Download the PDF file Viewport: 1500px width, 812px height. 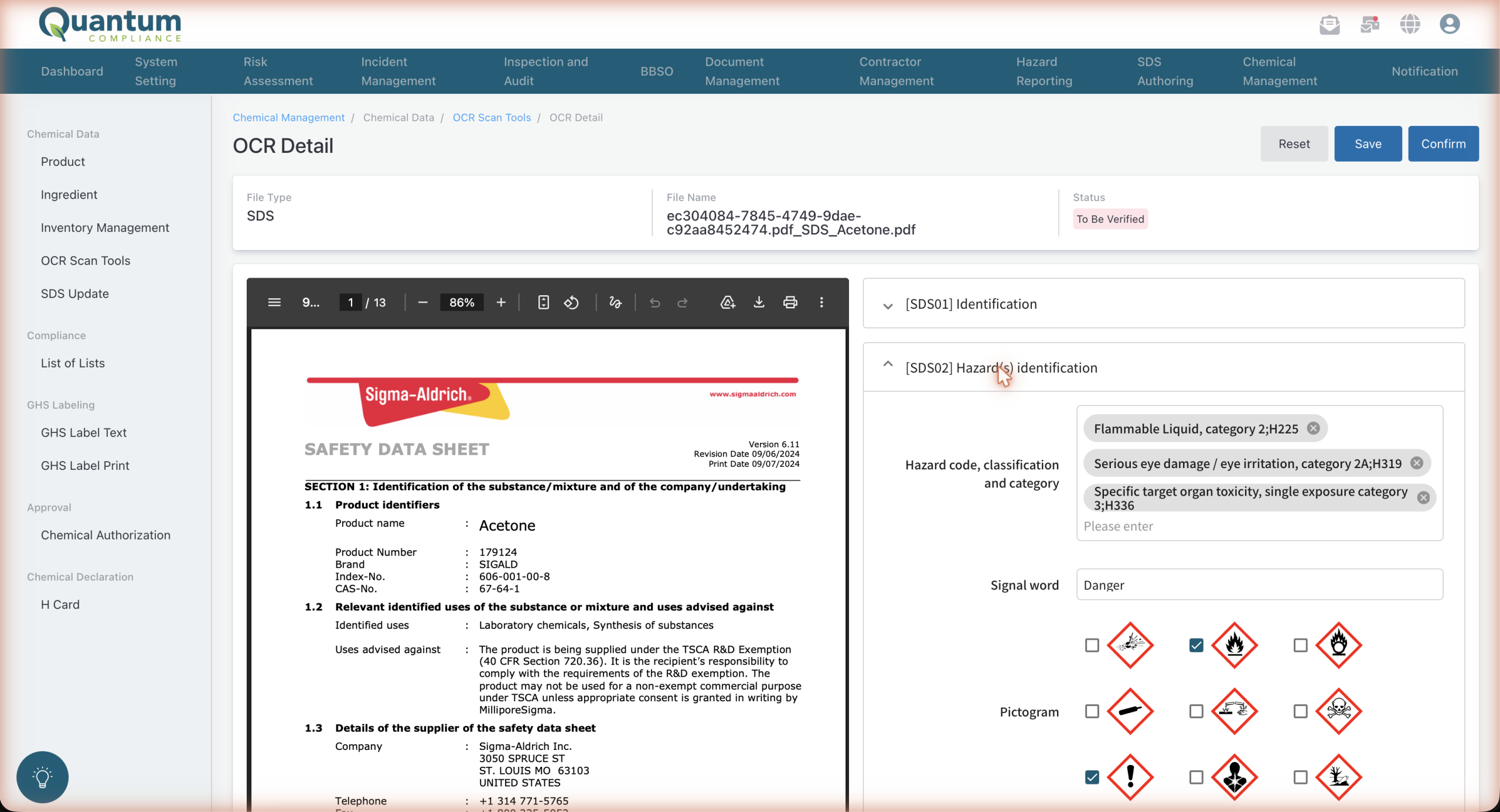[759, 302]
